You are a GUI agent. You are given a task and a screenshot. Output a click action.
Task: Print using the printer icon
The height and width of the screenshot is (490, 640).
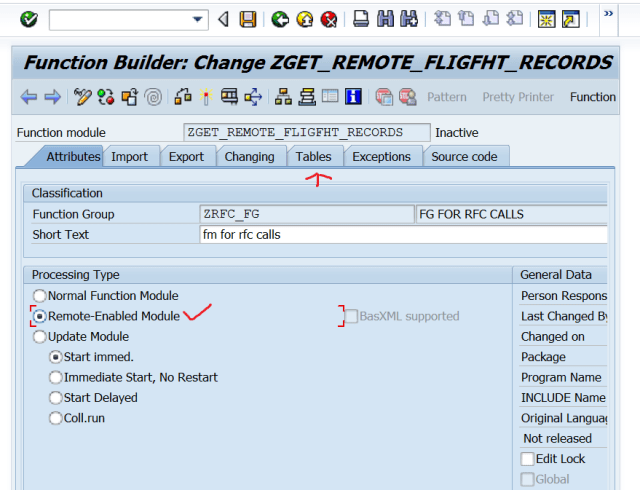point(361,19)
